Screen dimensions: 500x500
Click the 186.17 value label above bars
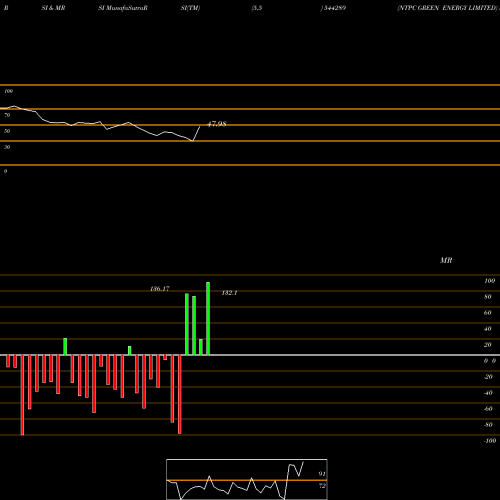click(160, 289)
